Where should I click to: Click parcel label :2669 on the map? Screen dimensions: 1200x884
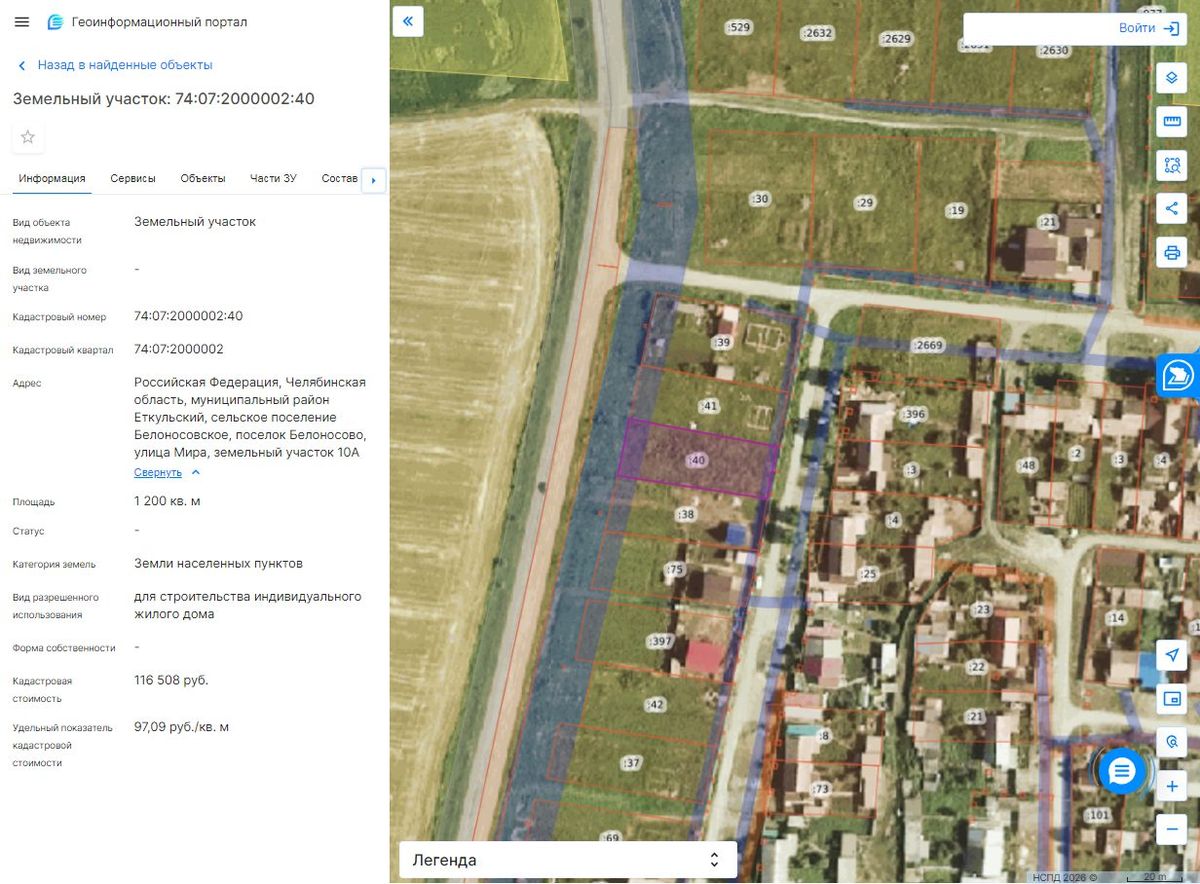928,345
